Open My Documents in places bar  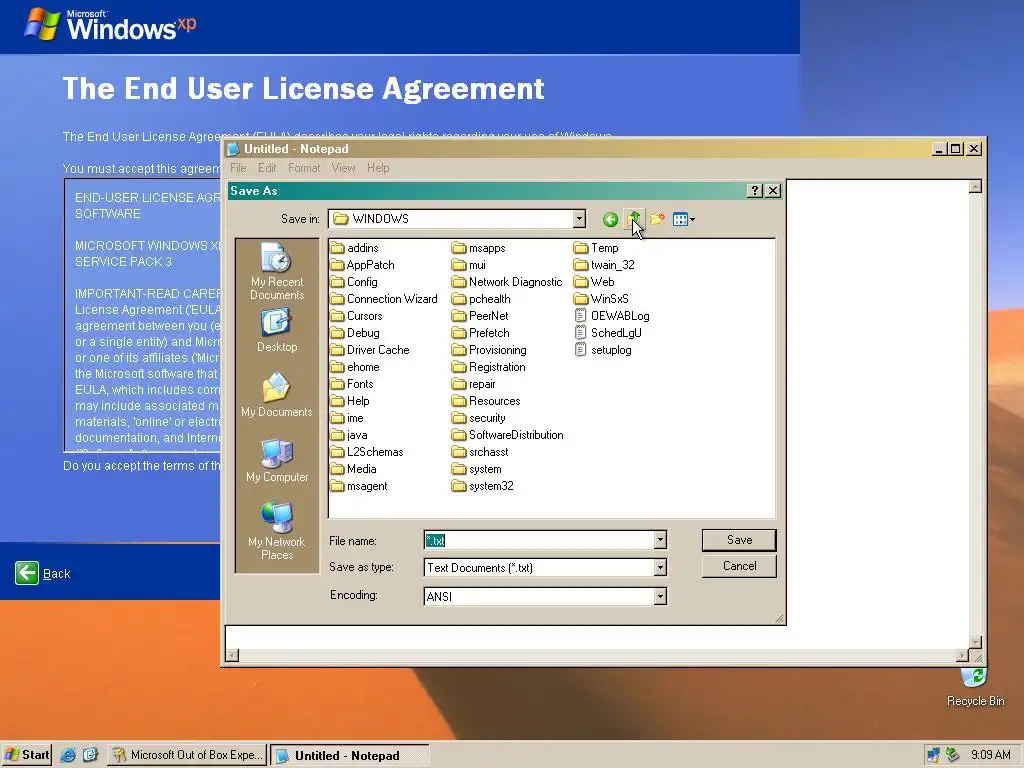[277, 395]
